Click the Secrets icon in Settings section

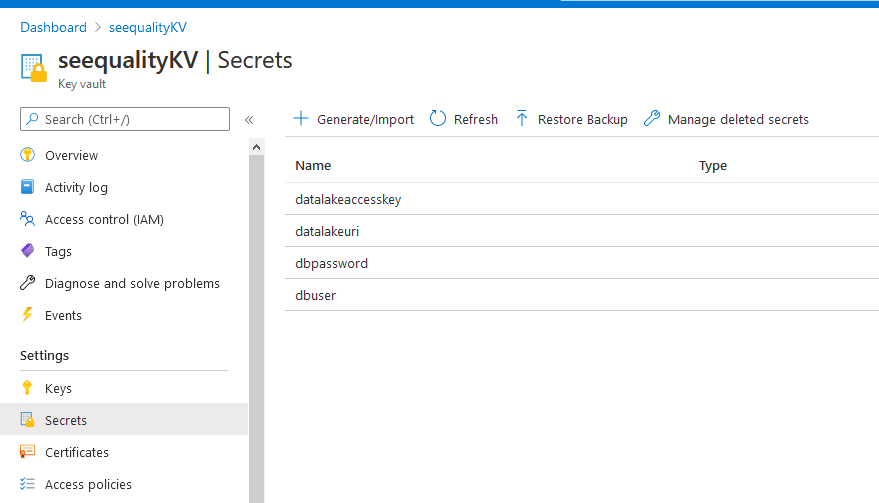pos(27,419)
